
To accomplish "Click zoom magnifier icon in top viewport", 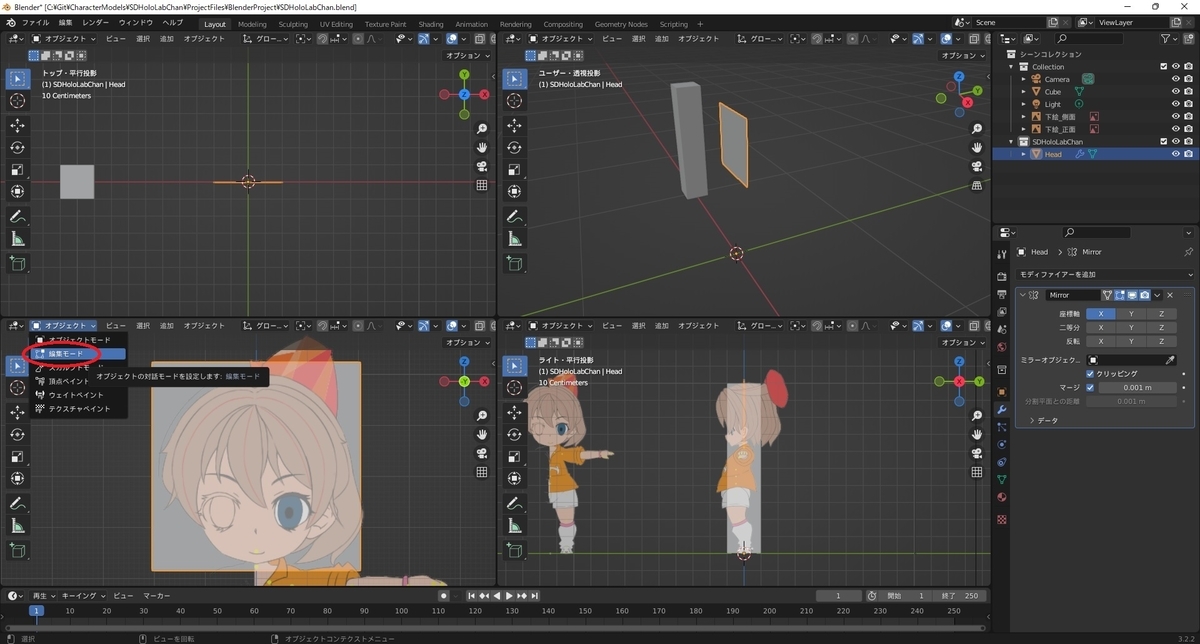I will point(482,129).
